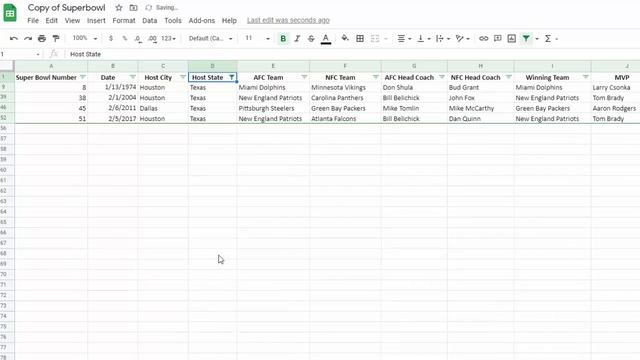This screenshot has width=640, height=360.
Task: Select the cell with Aaron Rodgers
Action: coord(616,108)
